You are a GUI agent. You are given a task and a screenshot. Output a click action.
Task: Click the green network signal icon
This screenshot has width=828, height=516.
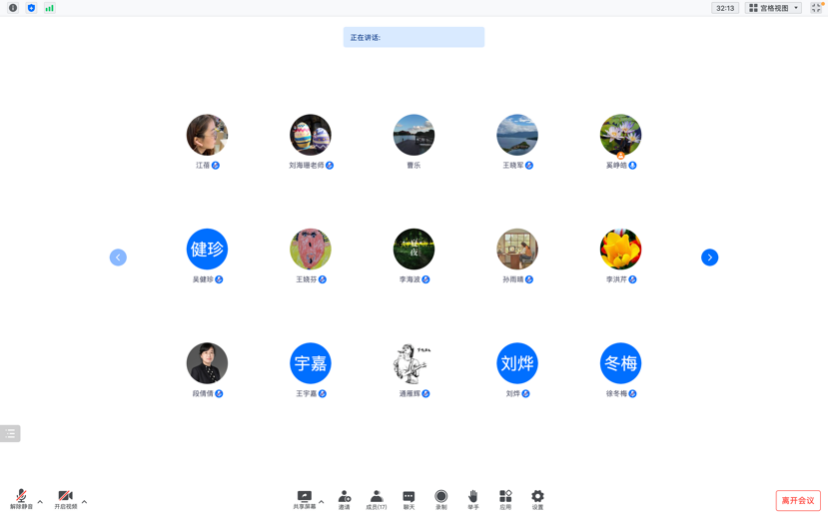(49, 8)
